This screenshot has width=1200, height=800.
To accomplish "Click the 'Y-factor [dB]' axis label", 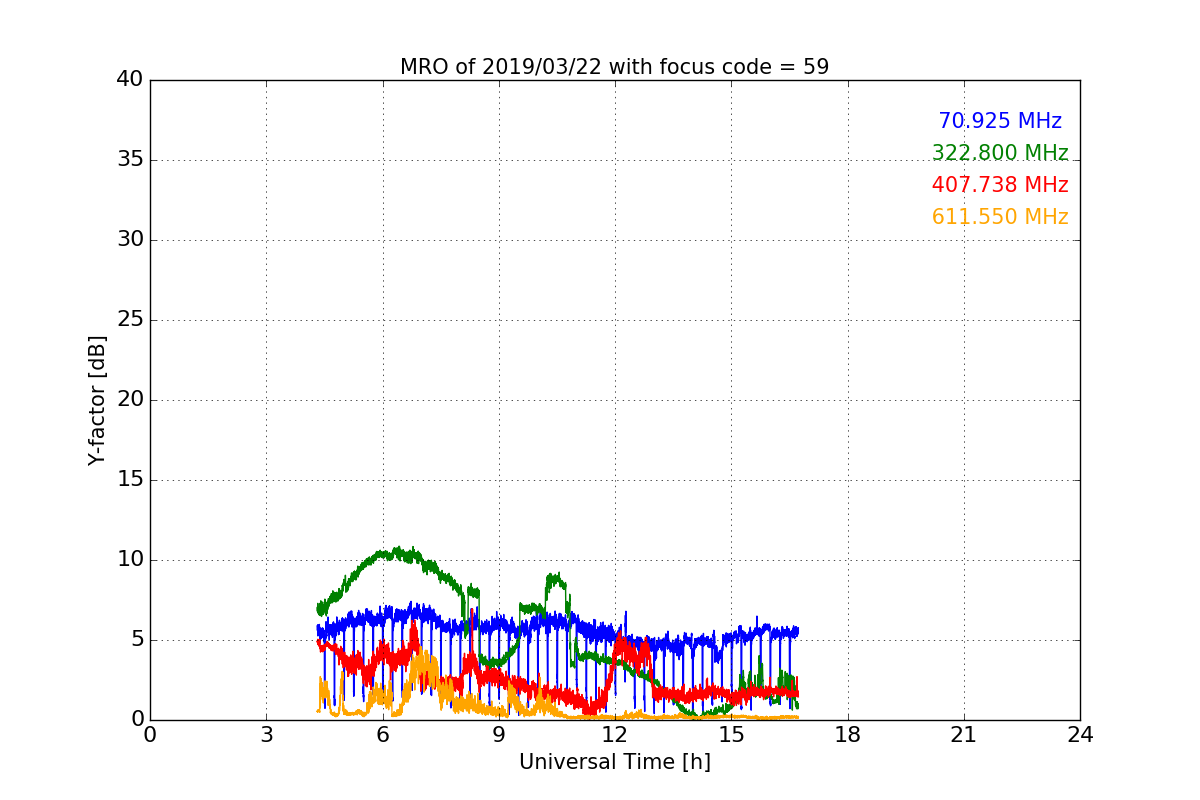I will [x=97, y=400].
